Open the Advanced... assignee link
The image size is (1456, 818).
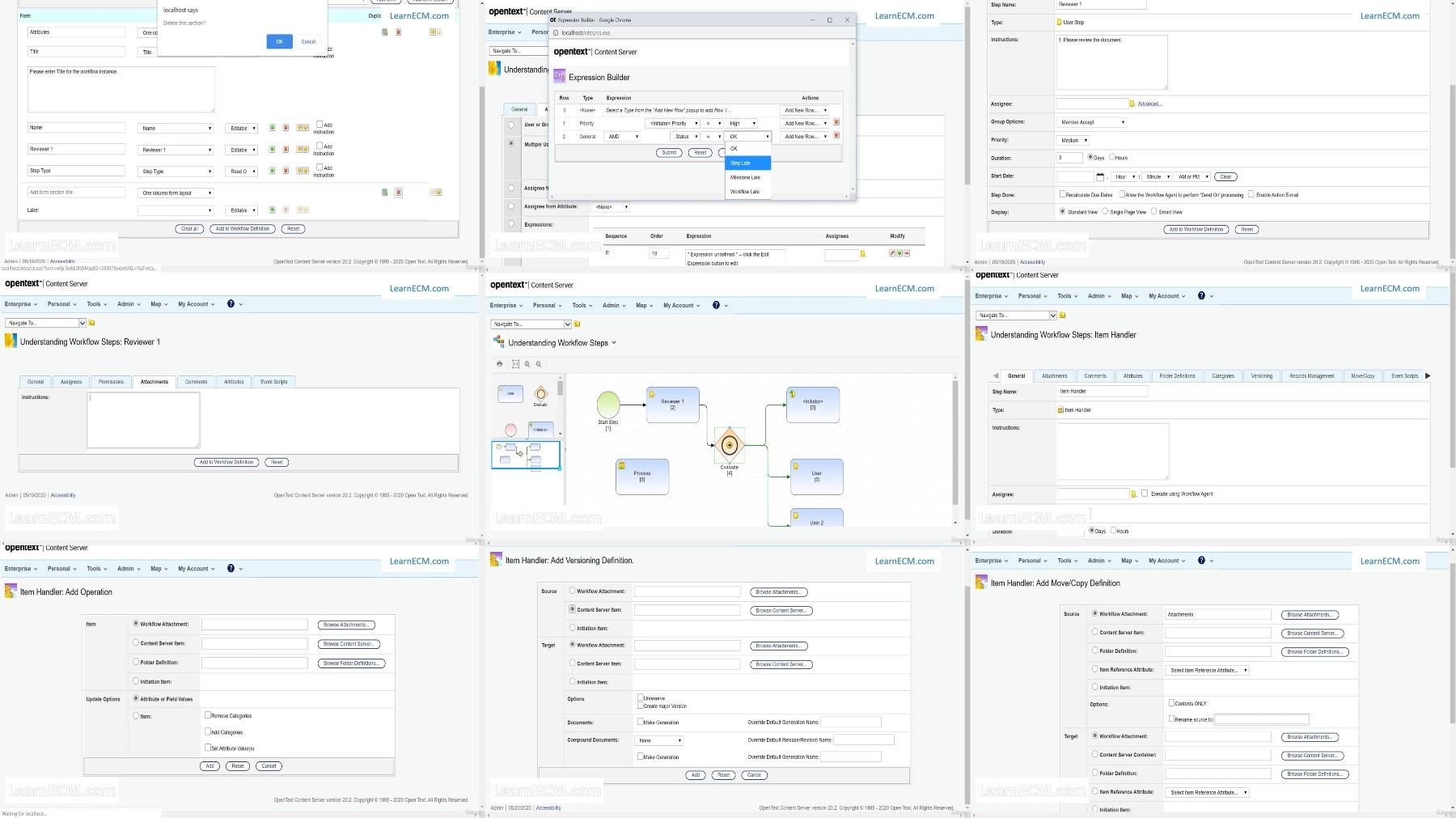[1149, 104]
